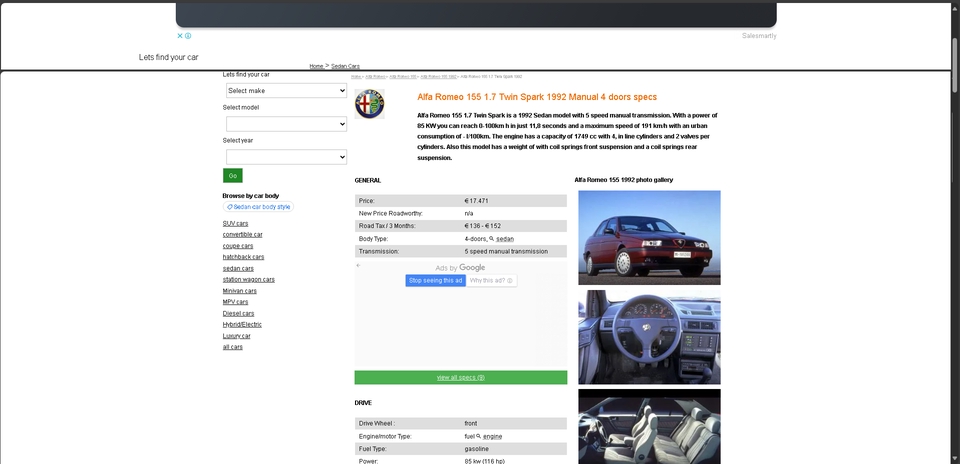Browse Luxury car link
The height and width of the screenshot is (464, 960).
pos(236,336)
